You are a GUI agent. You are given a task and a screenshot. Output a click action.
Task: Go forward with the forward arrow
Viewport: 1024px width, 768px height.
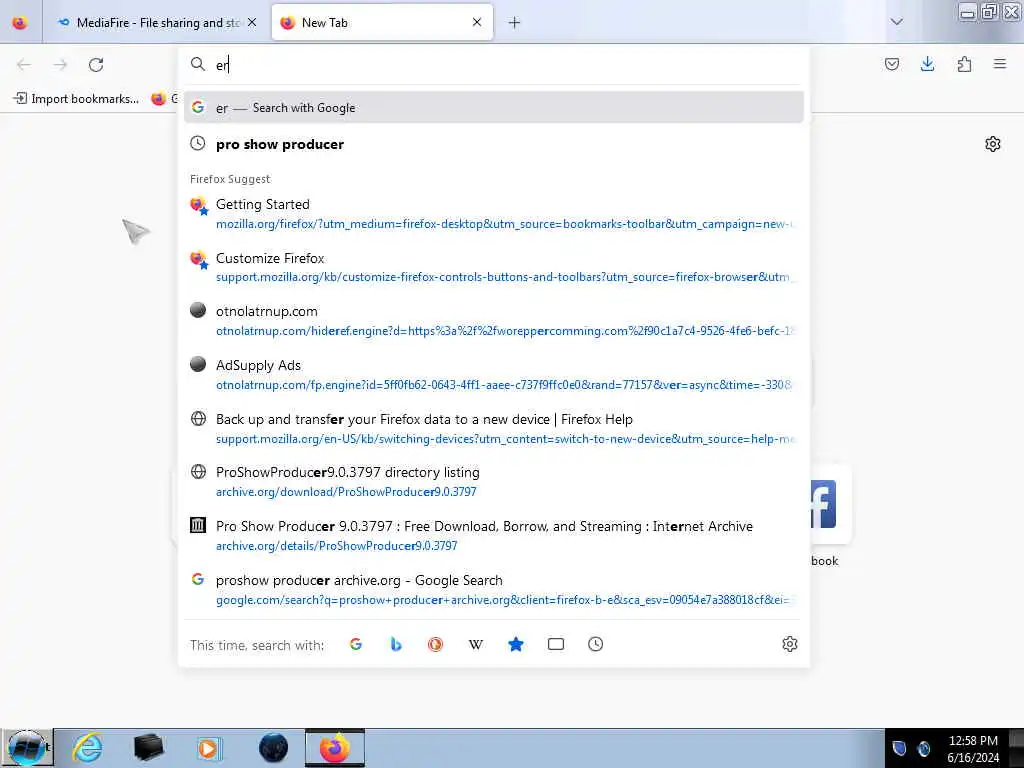pyautogui.click(x=60, y=65)
